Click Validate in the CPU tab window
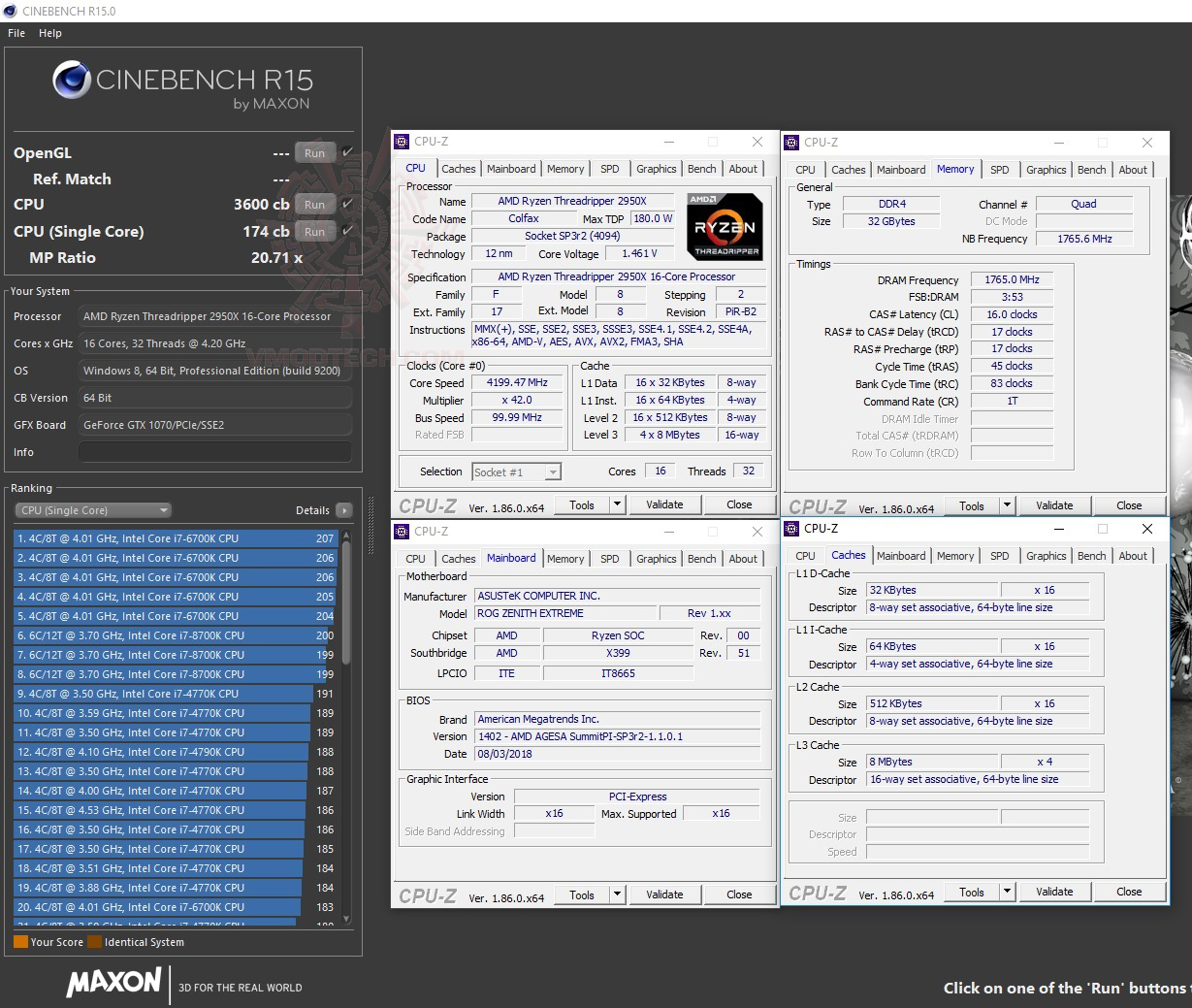The height and width of the screenshot is (1008, 1192). 664,504
